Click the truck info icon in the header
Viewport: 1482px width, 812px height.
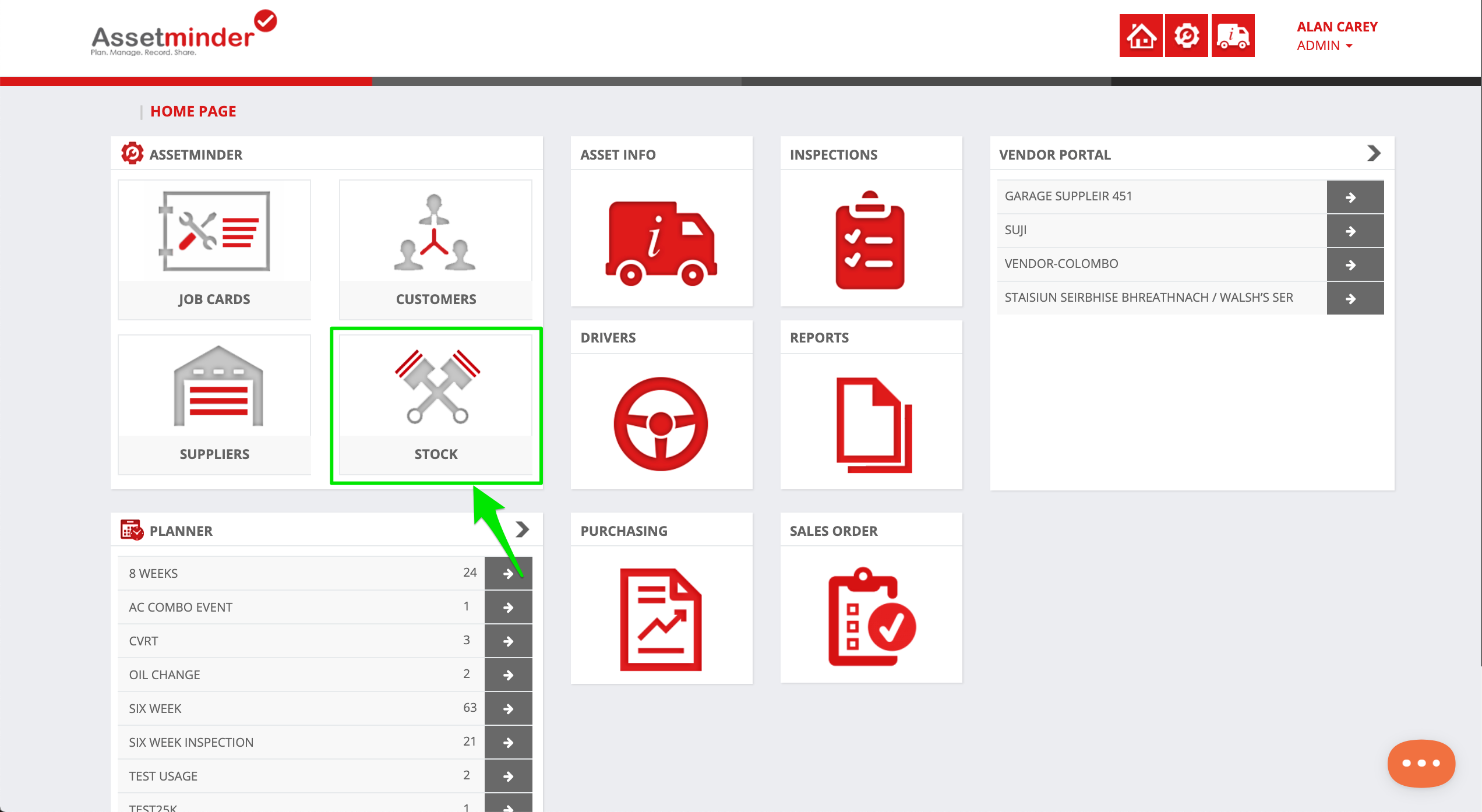(x=1233, y=36)
